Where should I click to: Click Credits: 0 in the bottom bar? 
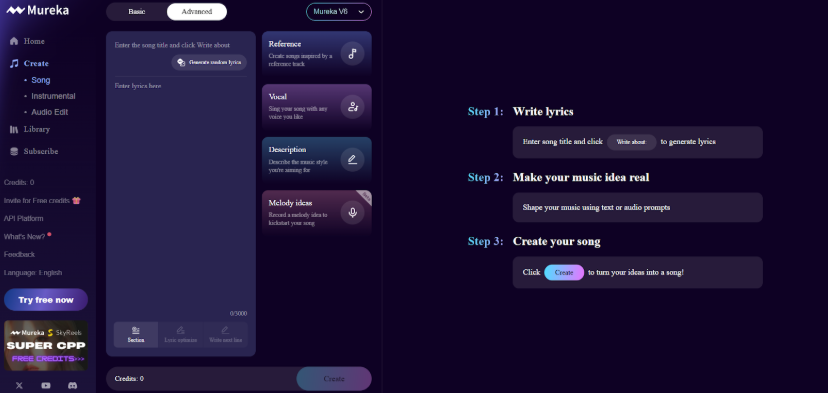[x=129, y=379]
